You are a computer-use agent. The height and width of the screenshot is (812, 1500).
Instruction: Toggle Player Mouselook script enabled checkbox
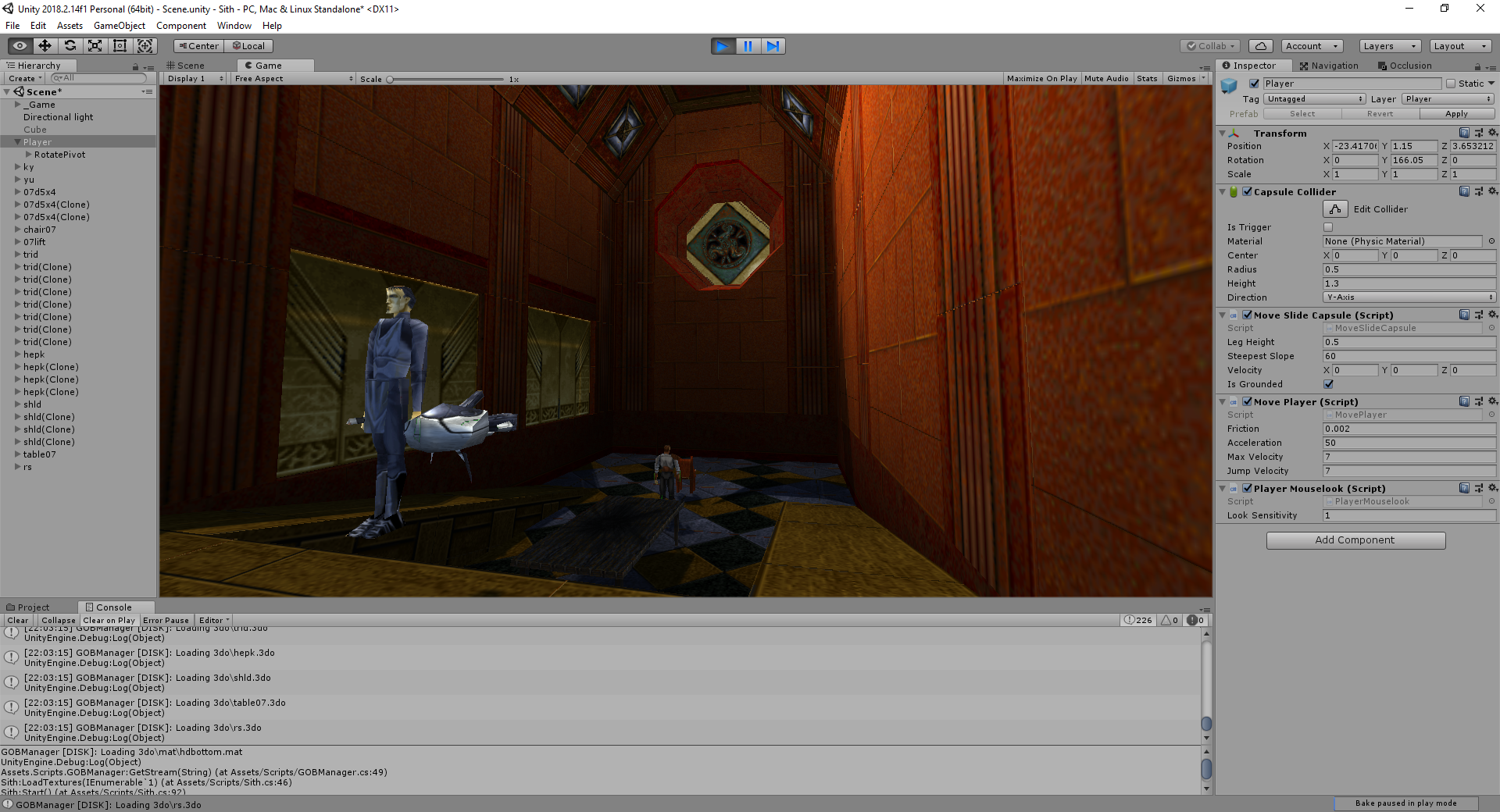(x=1248, y=489)
